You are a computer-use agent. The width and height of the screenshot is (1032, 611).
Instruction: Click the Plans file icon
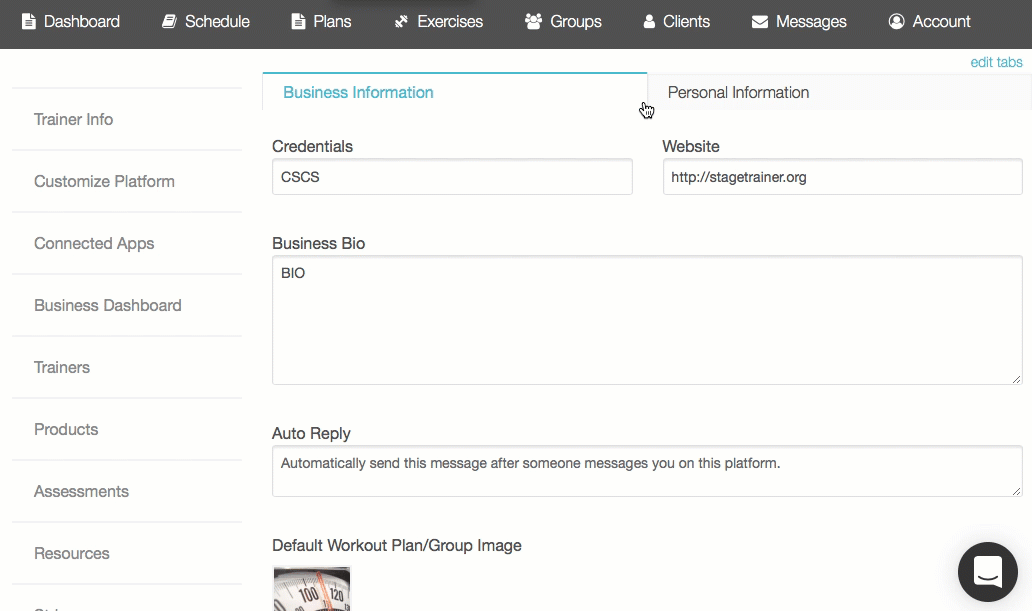click(x=298, y=22)
